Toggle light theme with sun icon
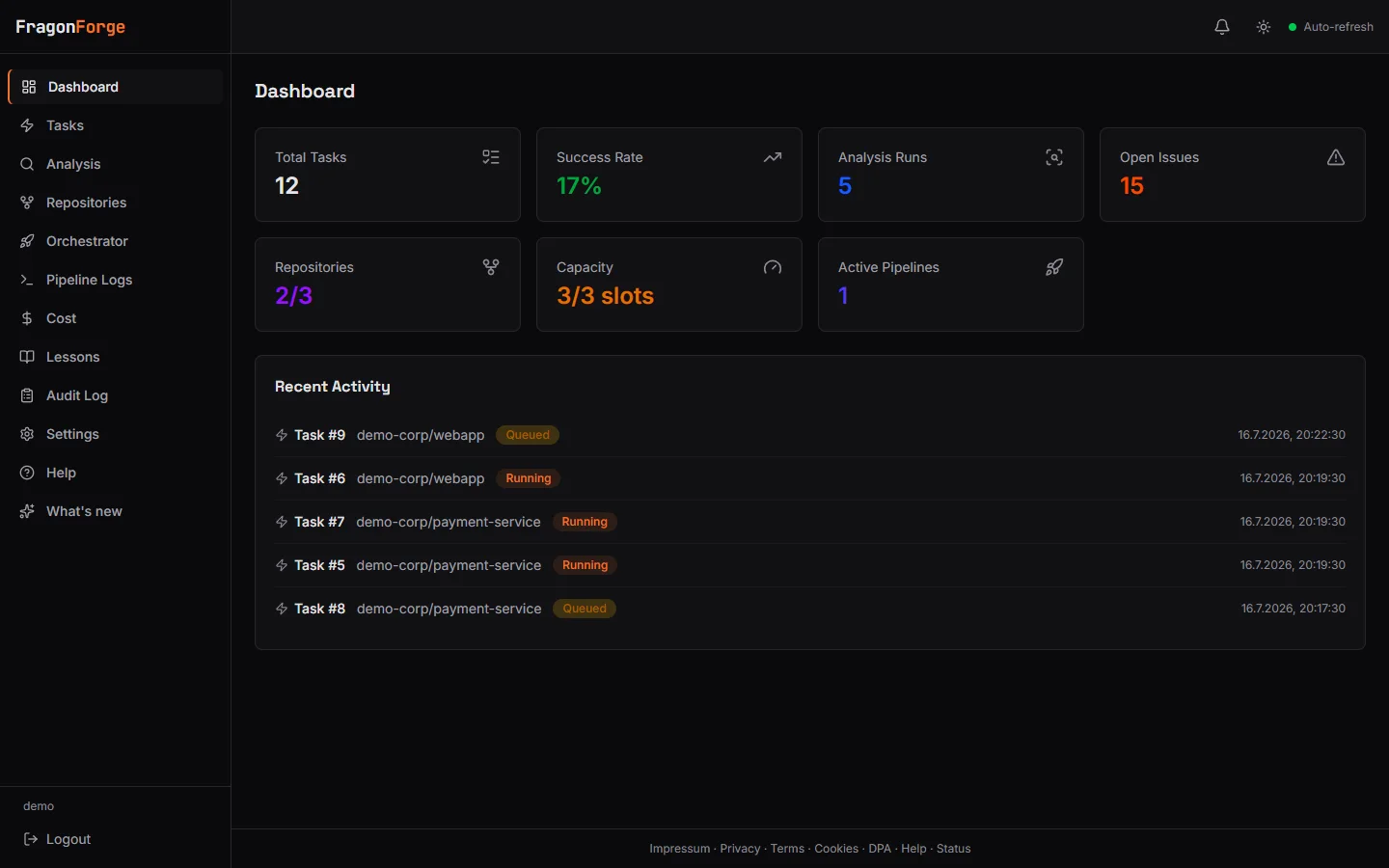Screen dimensions: 1389x868 [x=1264, y=27]
